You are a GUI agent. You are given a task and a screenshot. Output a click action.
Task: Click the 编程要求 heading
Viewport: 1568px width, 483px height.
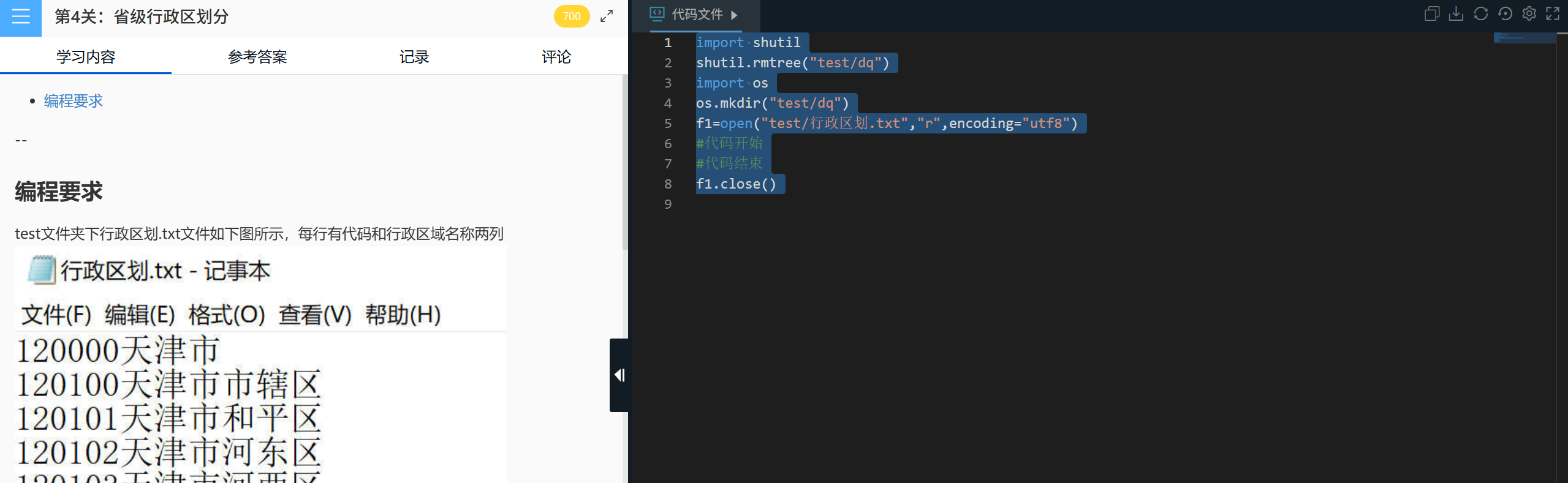[59, 192]
